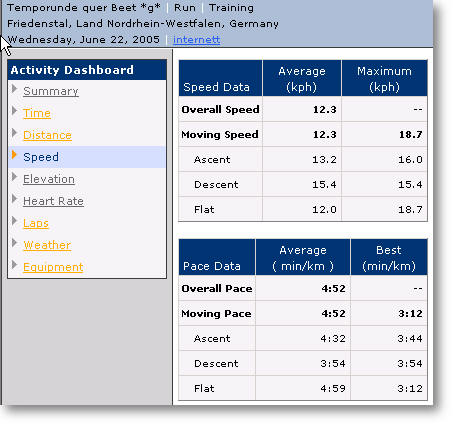Click the Activity Dashboard header

tap(87, 70)
